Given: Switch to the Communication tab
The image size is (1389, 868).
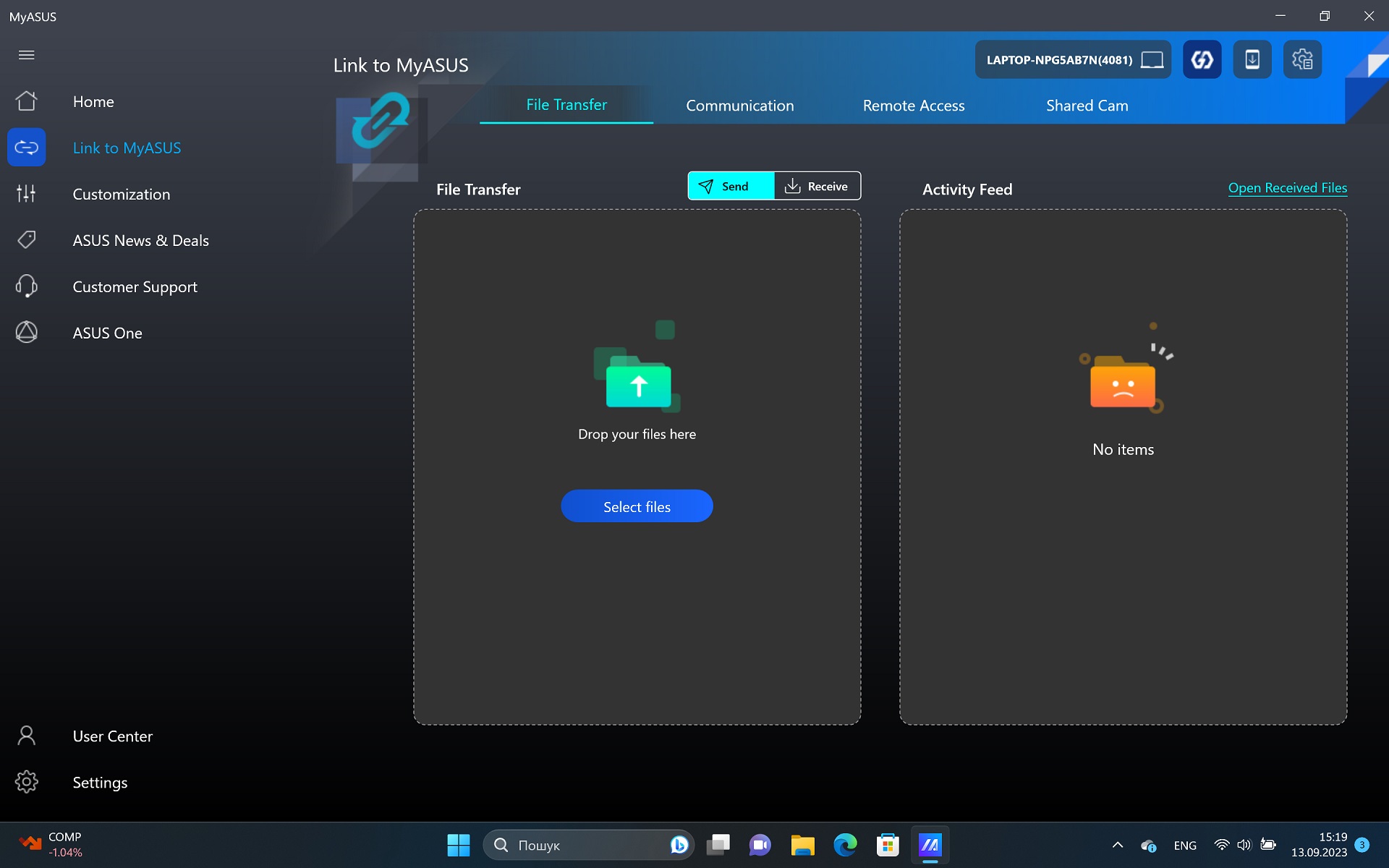Looking at the screenshot, I should pos(739,106).
